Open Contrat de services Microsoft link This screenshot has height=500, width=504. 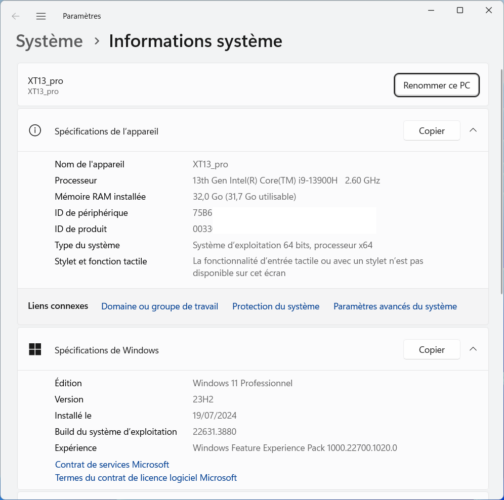pos(112,464)
